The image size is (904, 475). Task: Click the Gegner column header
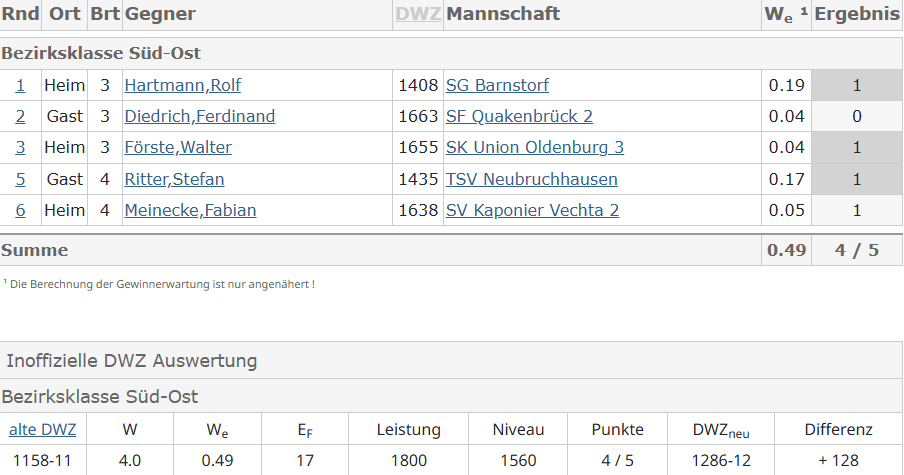[x=160, y=14]
